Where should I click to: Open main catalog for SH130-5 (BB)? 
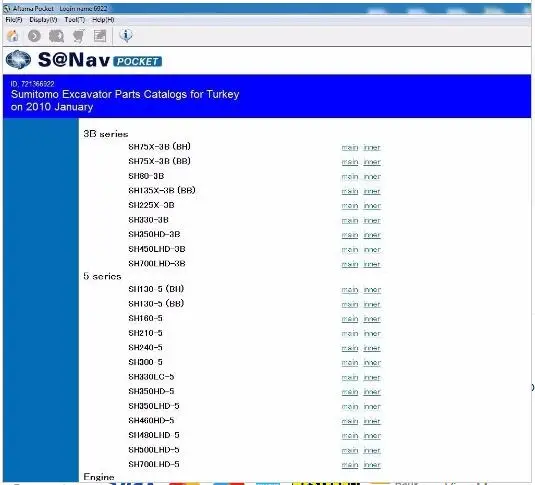click(x=350, y=304)
